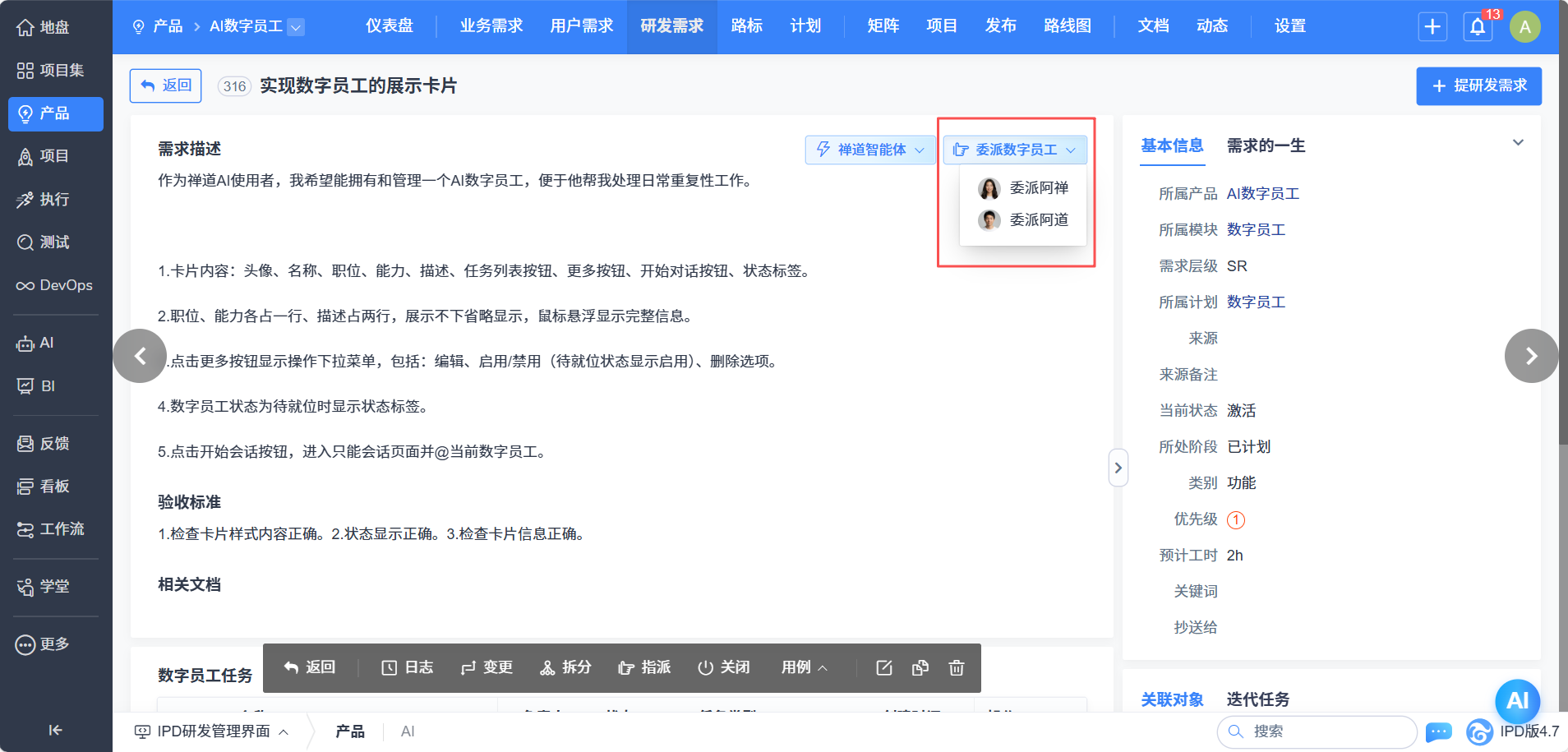The width and height of the screenshot is (1568, 752).
Task: Open the 研发需求 tab
Action: [672, 26]
